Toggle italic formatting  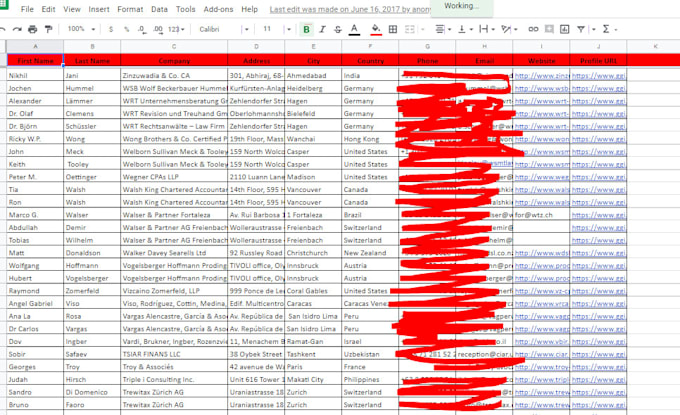pos(322,29)
